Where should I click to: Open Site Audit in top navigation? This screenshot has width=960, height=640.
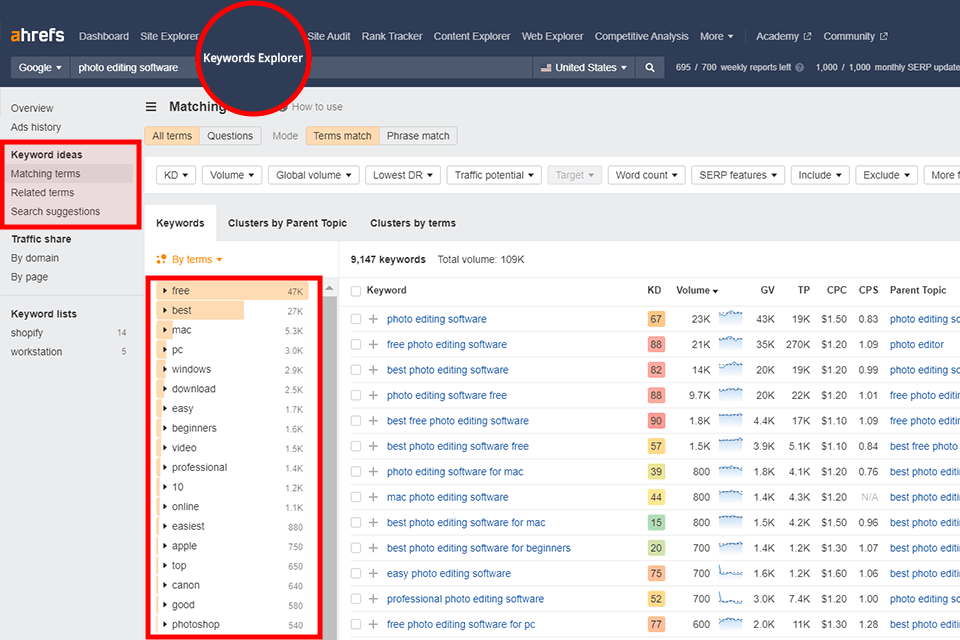tap(329, 37)
